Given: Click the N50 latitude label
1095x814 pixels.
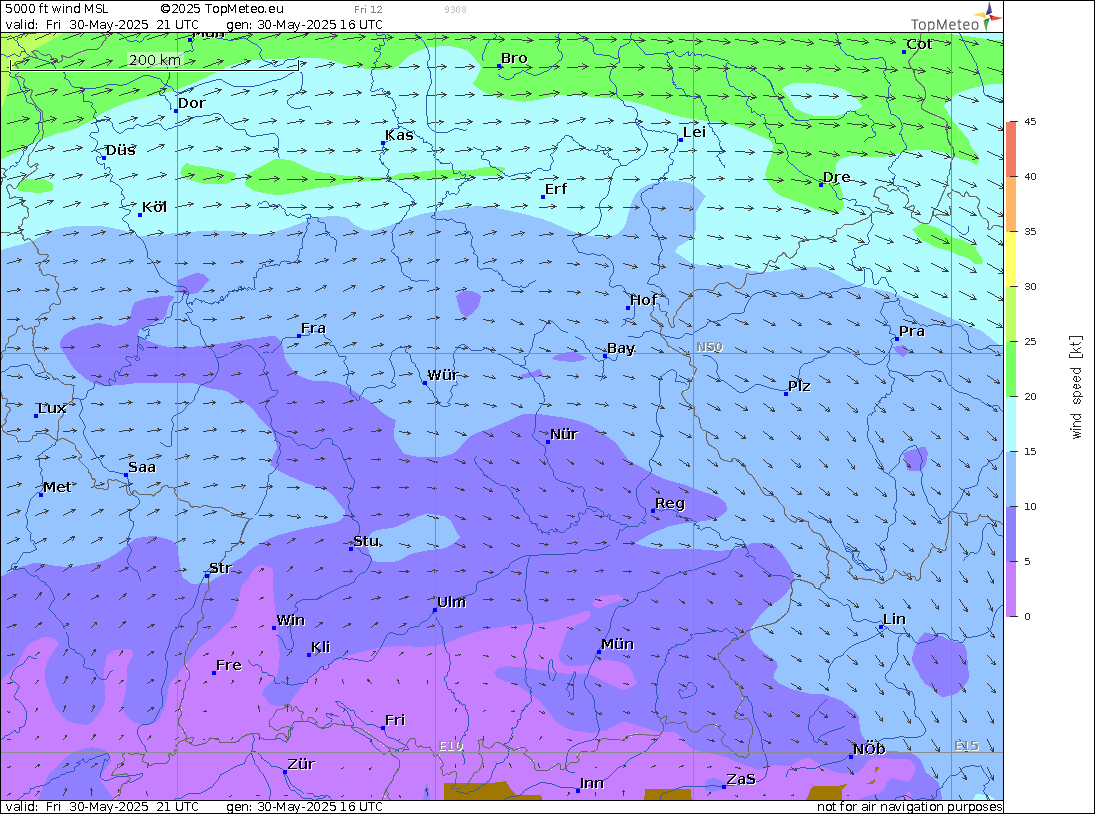Looking at the screenshot, I should [709, 347].
